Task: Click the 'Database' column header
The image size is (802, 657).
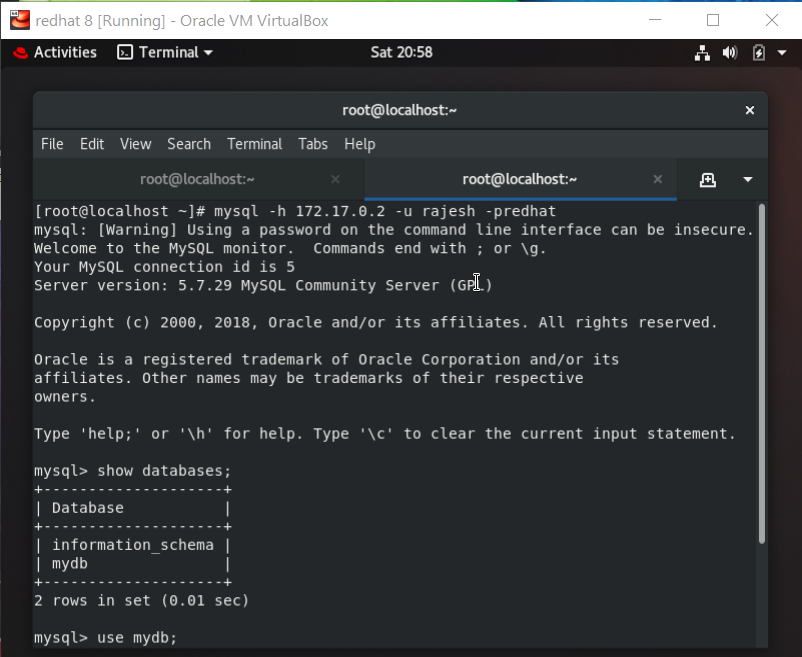Action: pyautogui.click(x=87, y=508)
